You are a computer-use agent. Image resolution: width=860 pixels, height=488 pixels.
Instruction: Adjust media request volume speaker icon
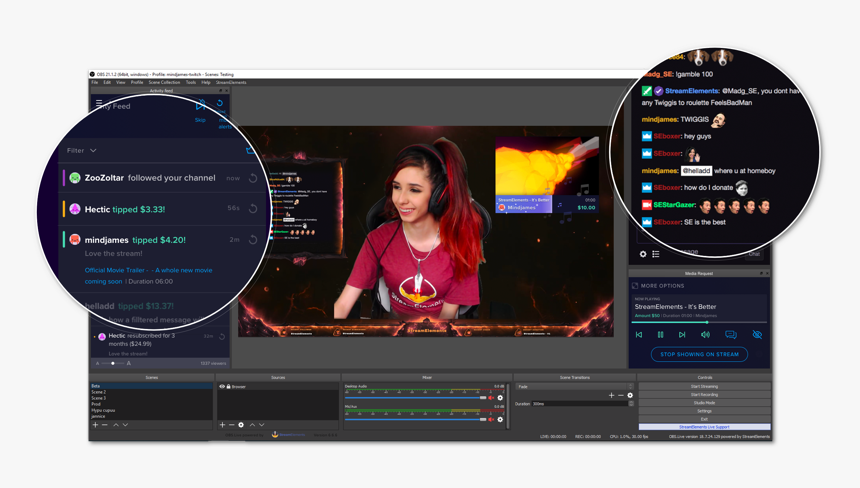(x=705, y=334)
